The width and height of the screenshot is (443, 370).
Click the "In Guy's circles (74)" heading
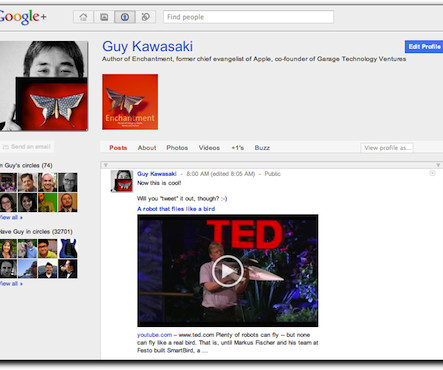coord(26,165)
